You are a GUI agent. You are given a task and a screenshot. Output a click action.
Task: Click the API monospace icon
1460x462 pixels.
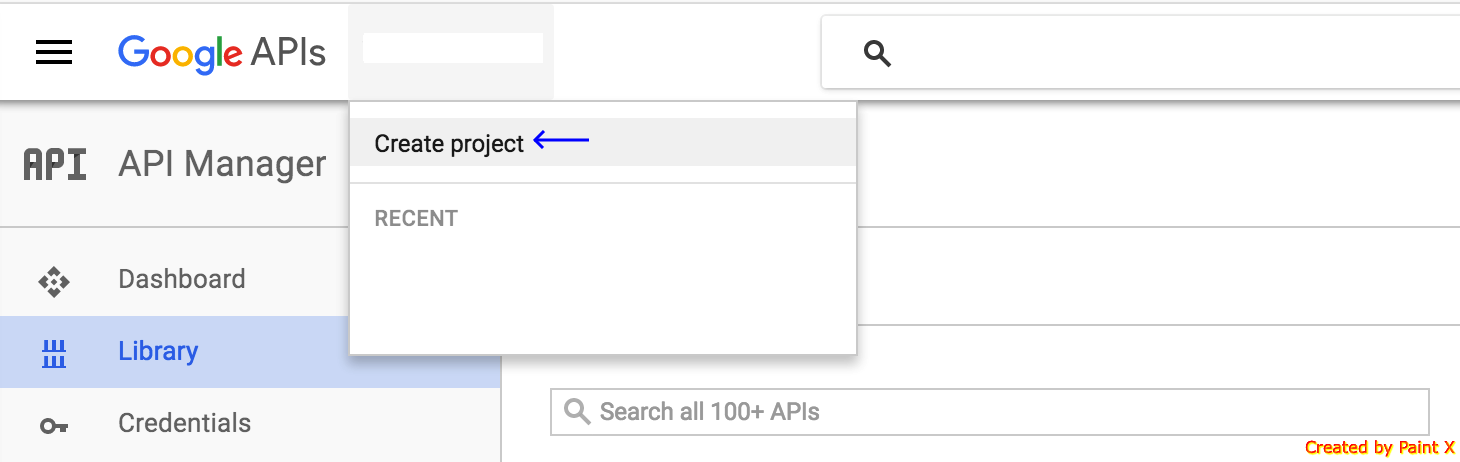[x=54, y=164]
